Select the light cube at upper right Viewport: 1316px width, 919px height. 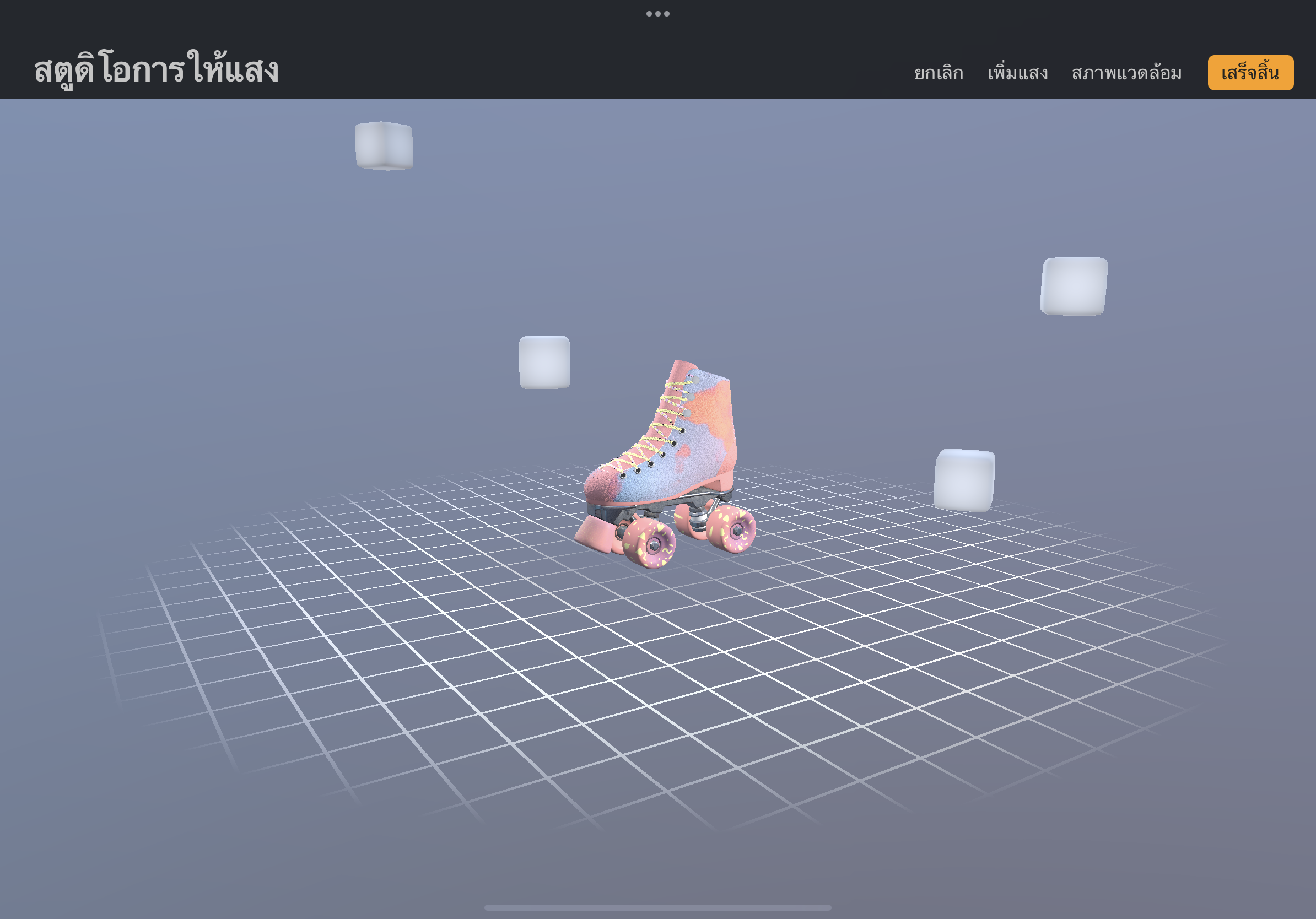pyautogui.click(x=1074, y=286)
